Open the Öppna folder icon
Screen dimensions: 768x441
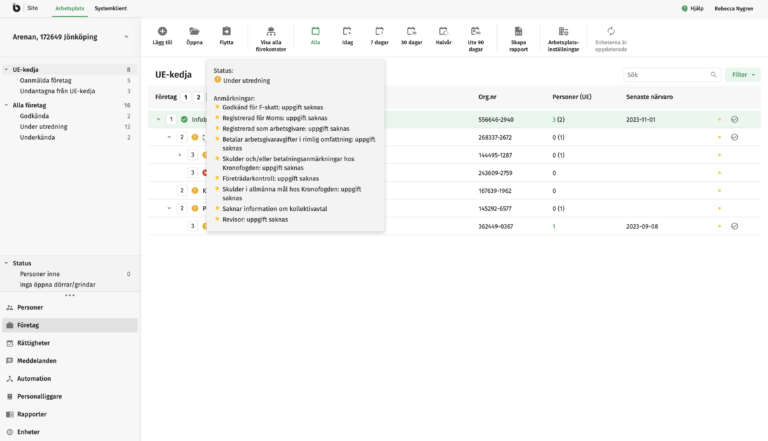[x=194, y=32]
